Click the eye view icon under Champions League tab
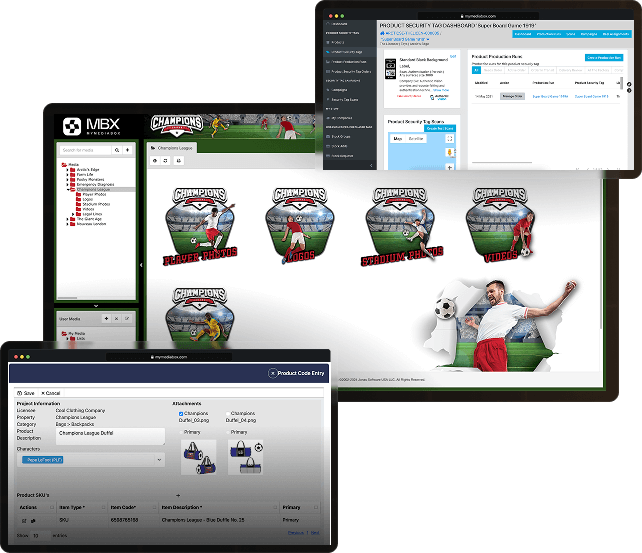The image size is (642, 553). tap(155, 161)
